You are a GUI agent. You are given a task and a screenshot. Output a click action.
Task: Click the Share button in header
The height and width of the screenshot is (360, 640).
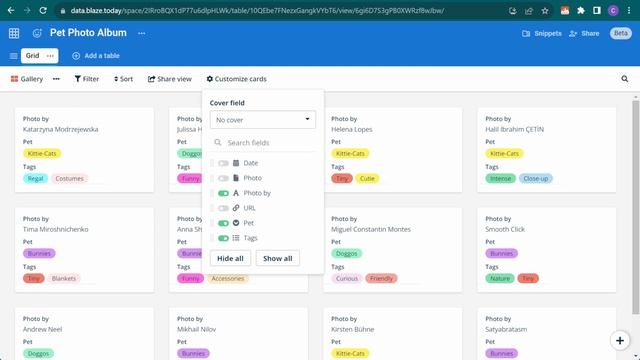pos(584,33)
